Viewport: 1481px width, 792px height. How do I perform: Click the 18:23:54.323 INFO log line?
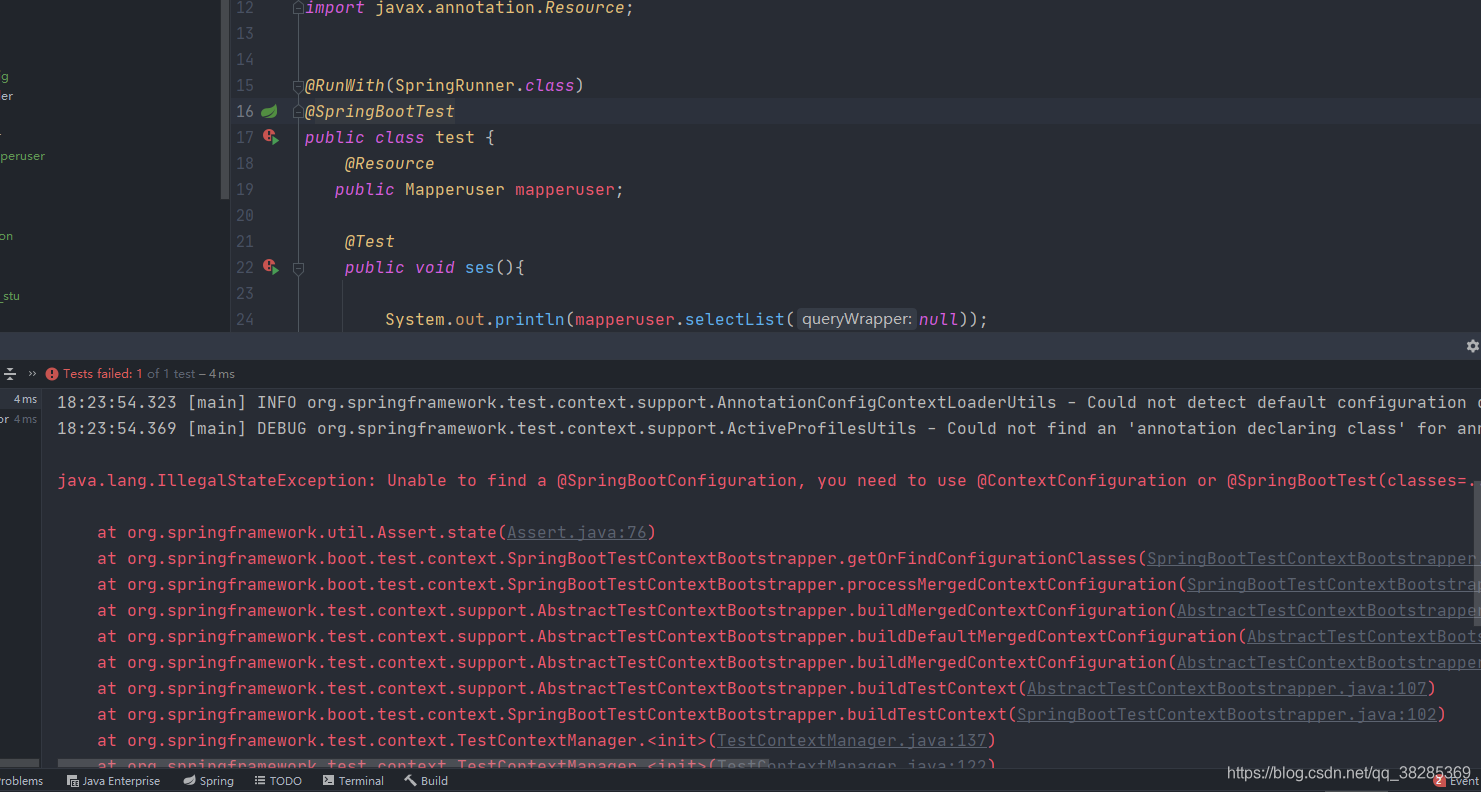point(768,403)
